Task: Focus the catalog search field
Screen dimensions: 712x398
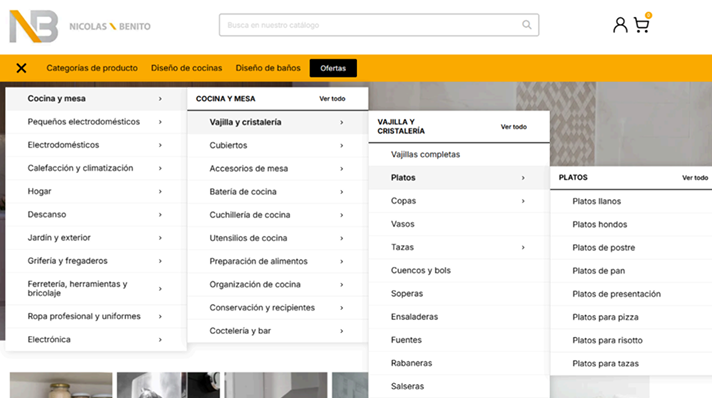Action: [379, 25]
